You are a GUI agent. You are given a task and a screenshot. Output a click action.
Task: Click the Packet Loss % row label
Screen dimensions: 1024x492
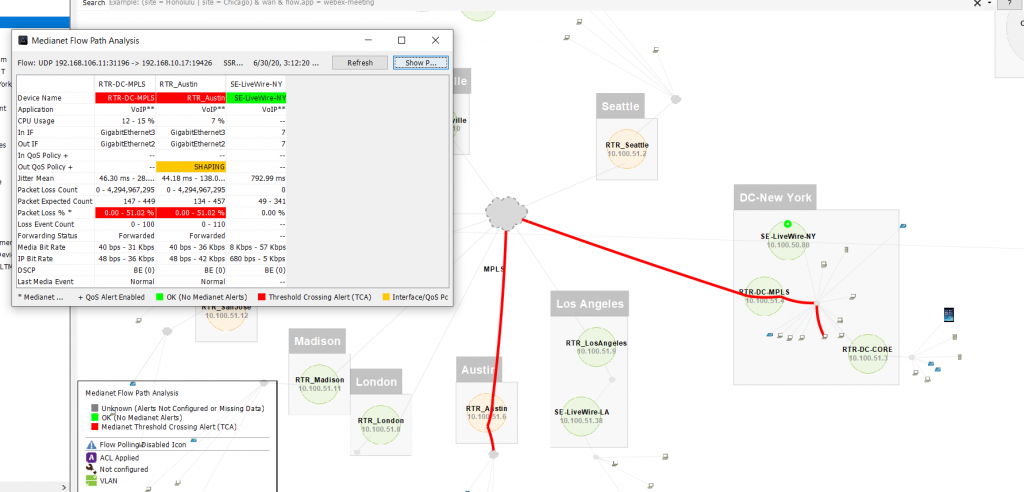point(44,213)
